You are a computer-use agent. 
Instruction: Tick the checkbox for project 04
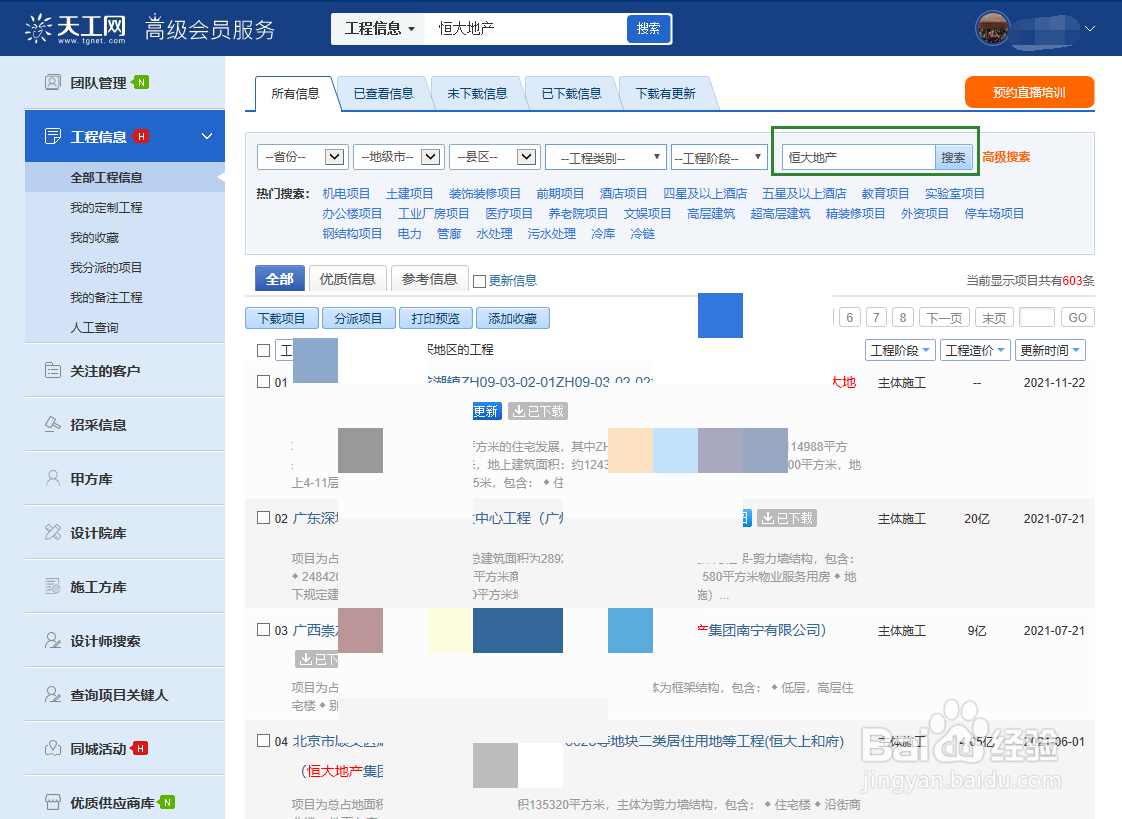263,741
